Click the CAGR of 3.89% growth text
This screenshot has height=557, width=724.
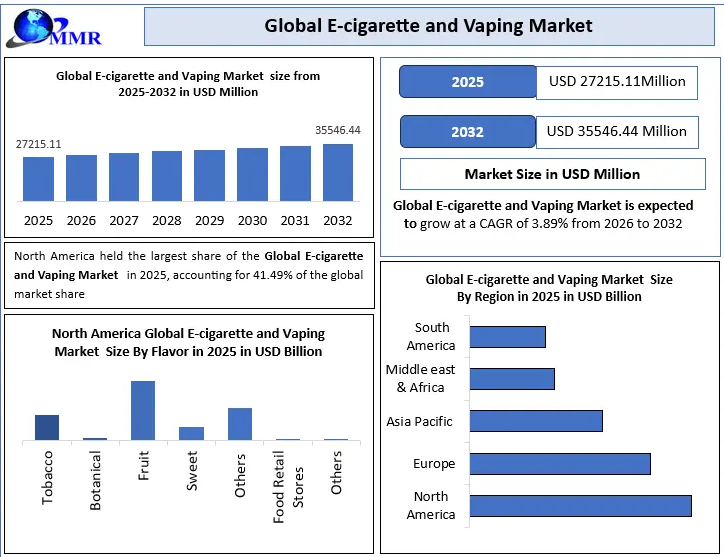tap(543, 224)
